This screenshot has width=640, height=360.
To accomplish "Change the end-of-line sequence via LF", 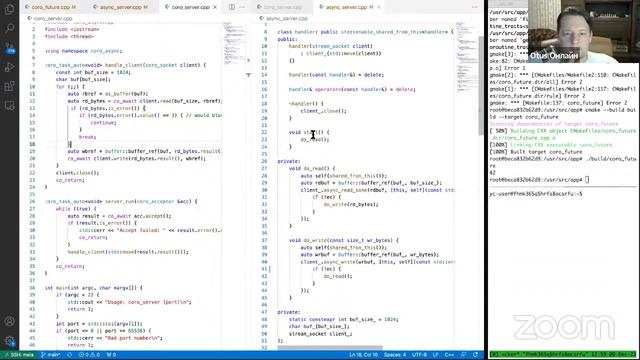I will click(436, 355).
